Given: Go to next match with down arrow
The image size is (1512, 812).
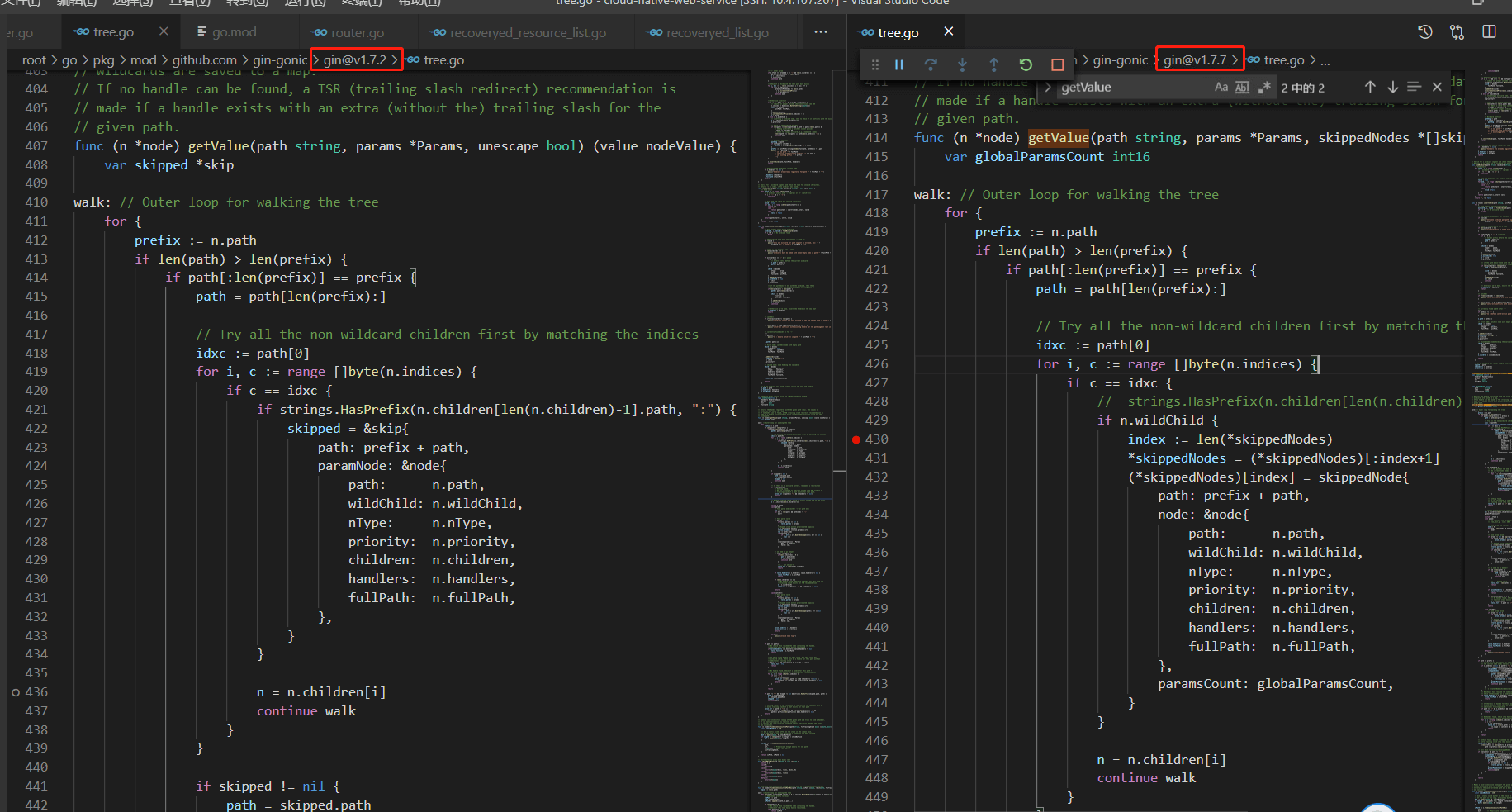Looking at the screenshot, I should click(x=1392, y=87).
